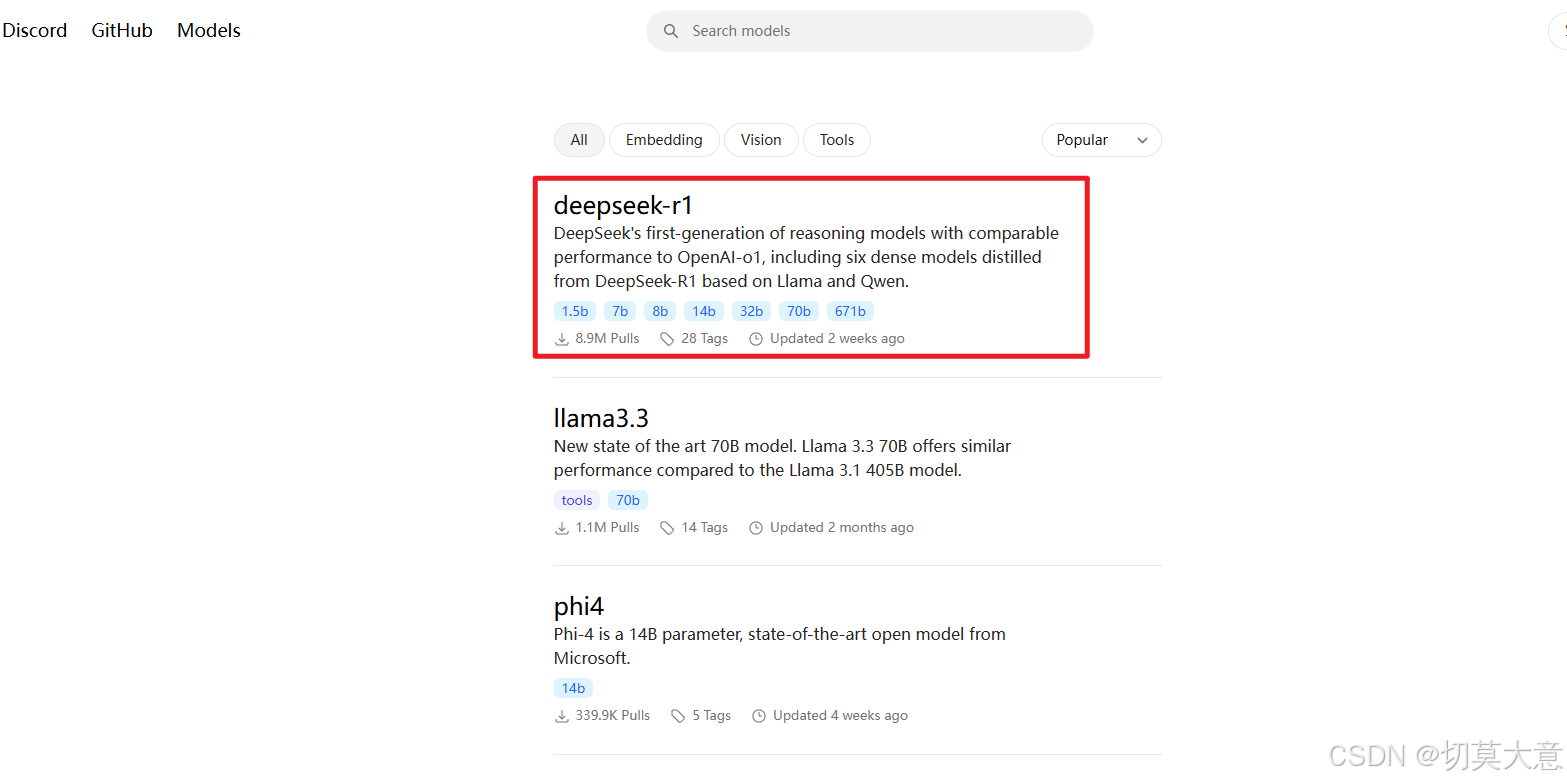Click the 14b tag of phi4
Screen dimensions: 1567x783
(573, 688)
